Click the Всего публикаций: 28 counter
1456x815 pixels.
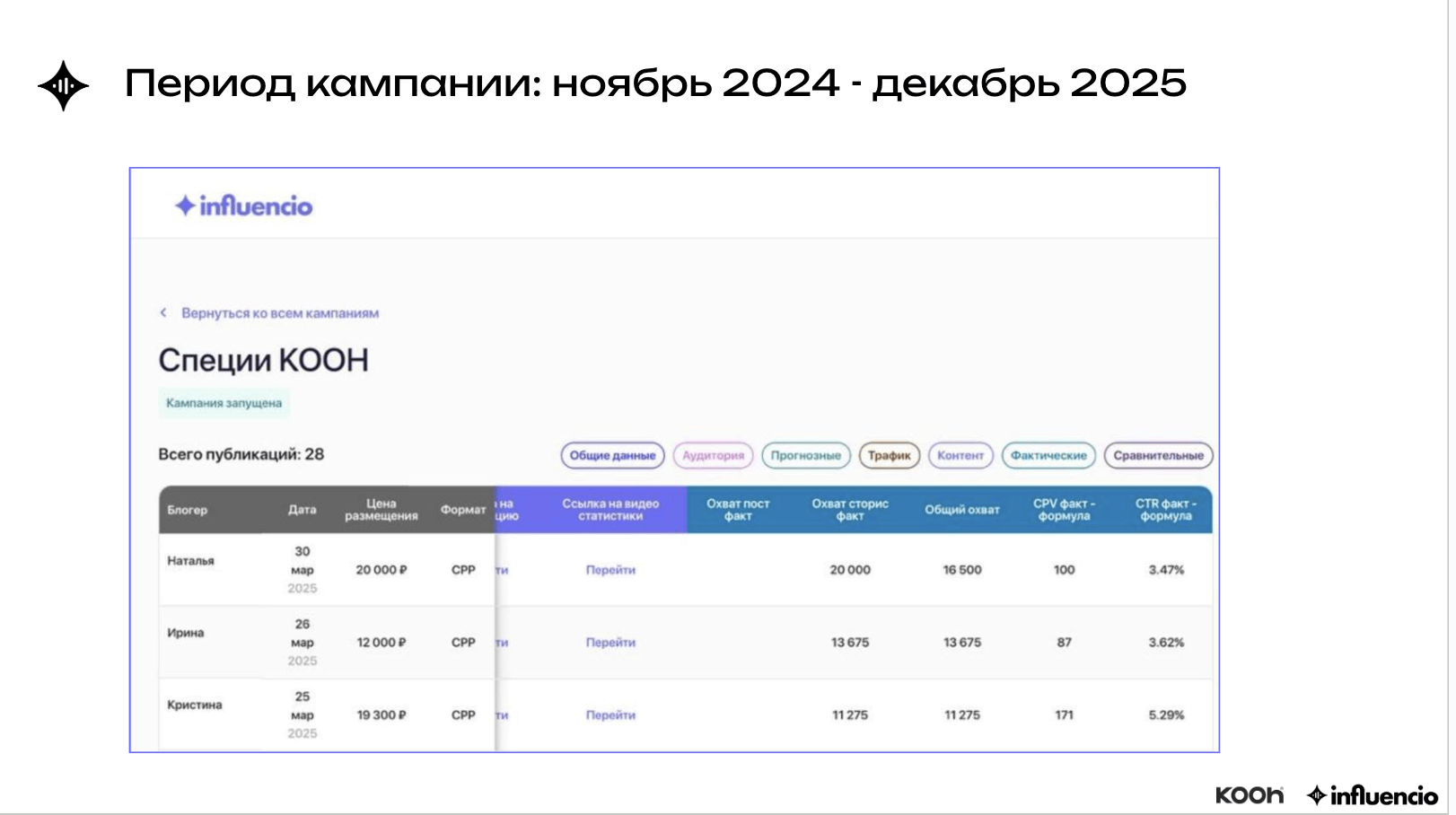(241, 454)
